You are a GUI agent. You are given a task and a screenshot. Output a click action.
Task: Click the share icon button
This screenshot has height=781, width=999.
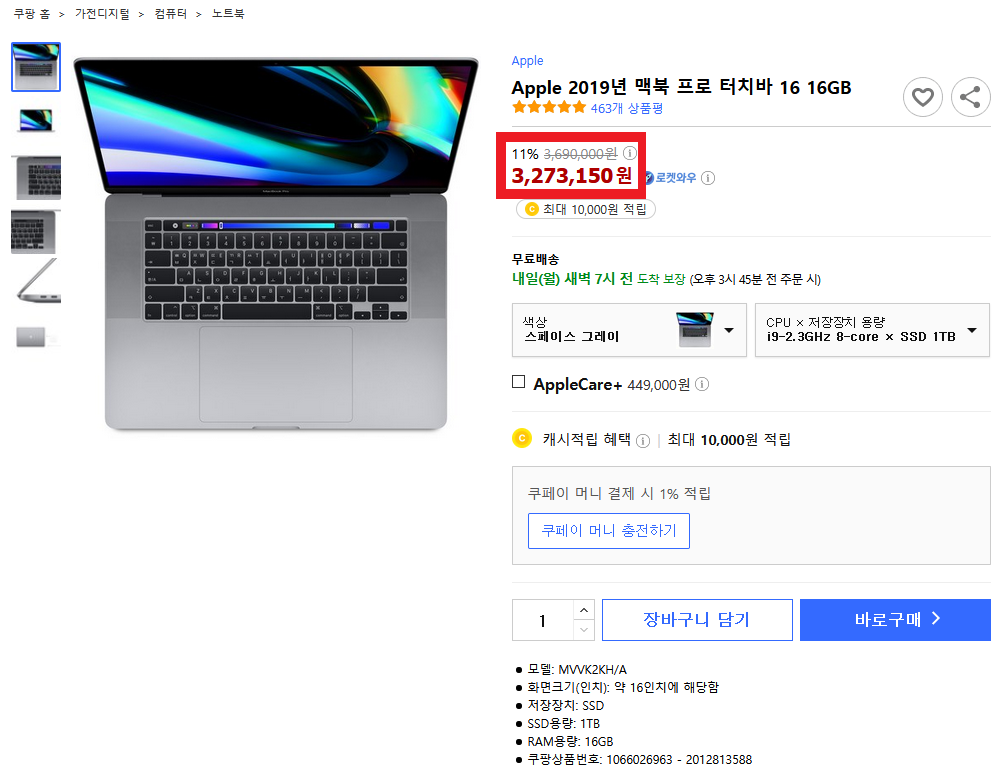pos(970,97)
